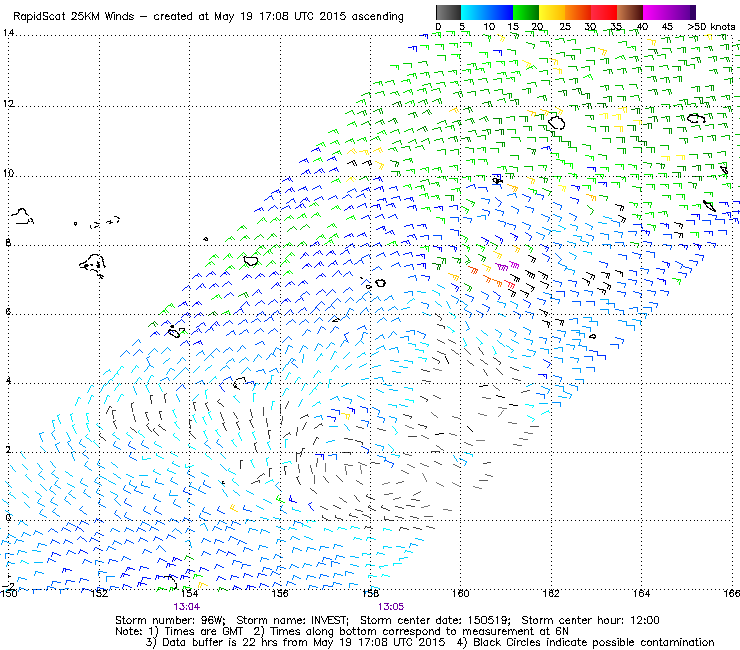The width and height of the screenshot is (740, 650).
Task: Click the island outline near 150.3E 8.7N
Action: [22, 217]
